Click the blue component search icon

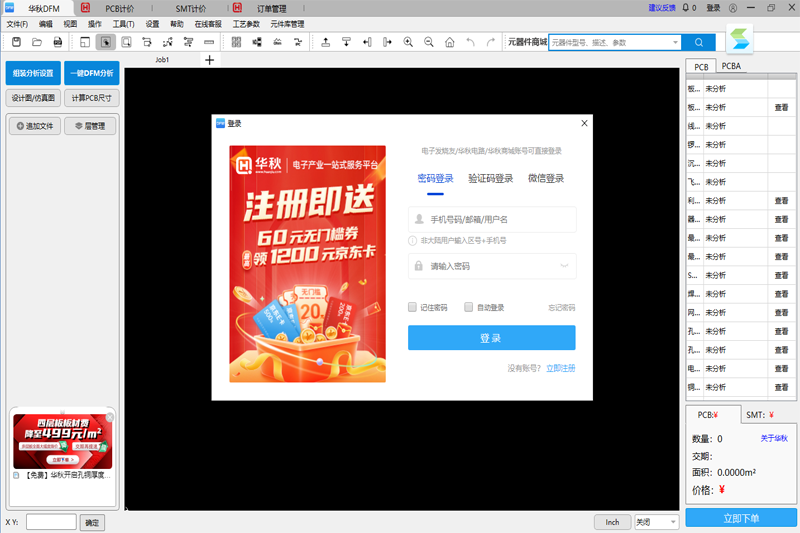698,42
